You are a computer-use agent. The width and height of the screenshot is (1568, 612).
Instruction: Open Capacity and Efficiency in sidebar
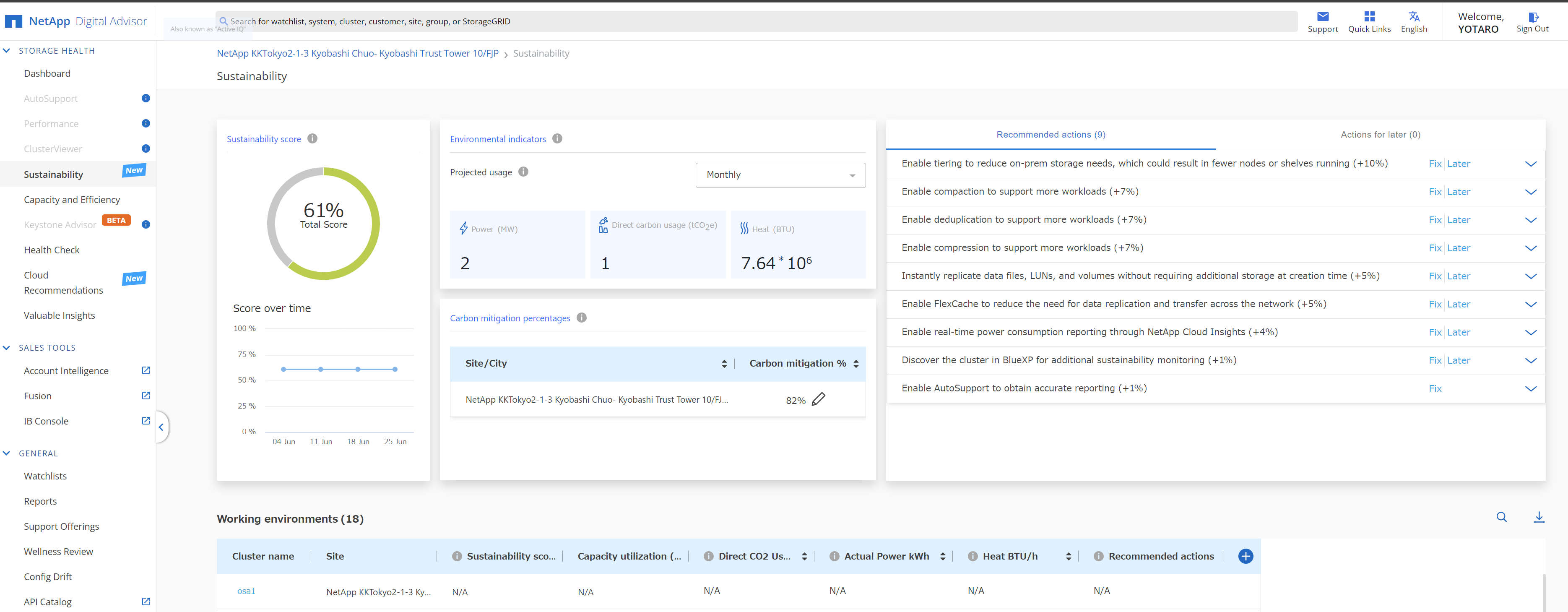point(72,200)
